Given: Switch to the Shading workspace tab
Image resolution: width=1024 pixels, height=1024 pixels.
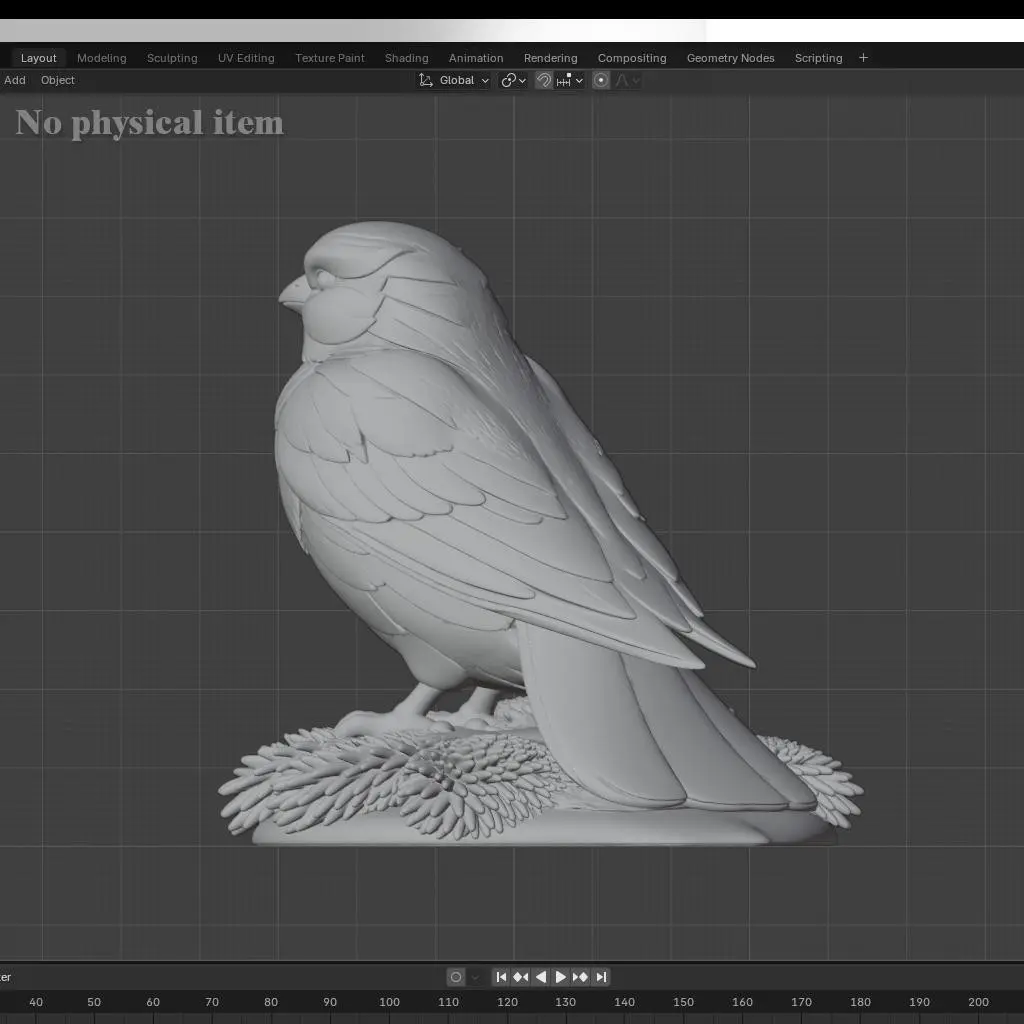Looking at the screenshot, I should (x=406, y=58).
